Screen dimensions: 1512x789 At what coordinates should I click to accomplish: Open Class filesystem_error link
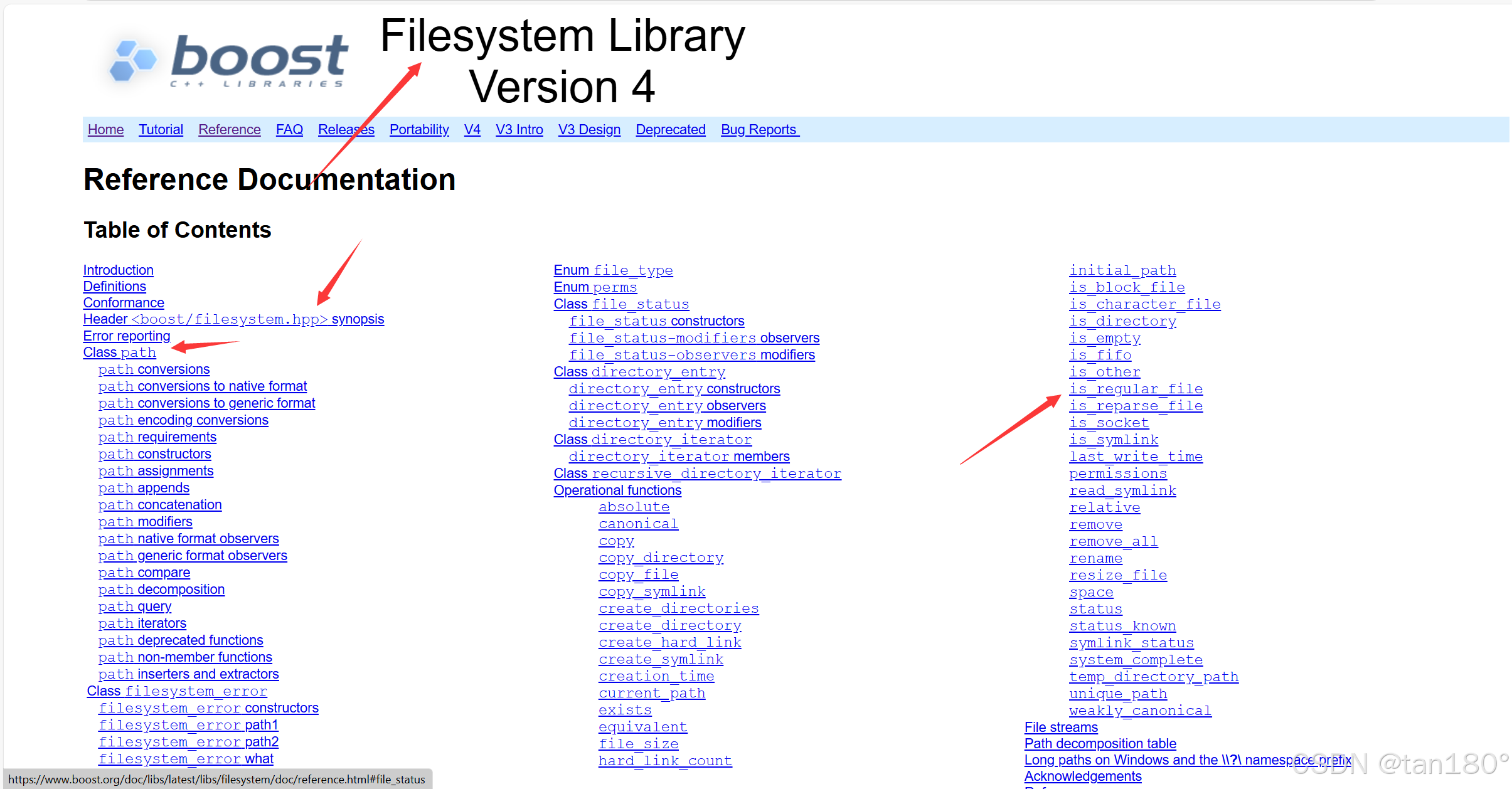pyautogui.click(x=177, y=691)
